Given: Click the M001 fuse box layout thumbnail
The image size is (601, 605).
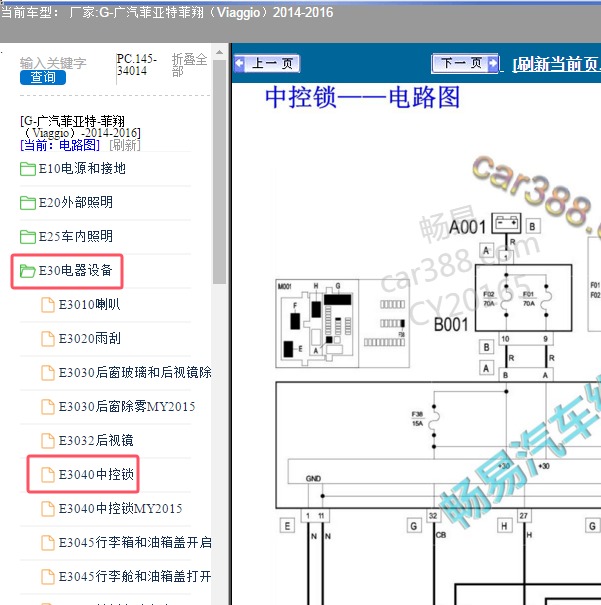Looking at the screenshot, I should tap(343, 323).
